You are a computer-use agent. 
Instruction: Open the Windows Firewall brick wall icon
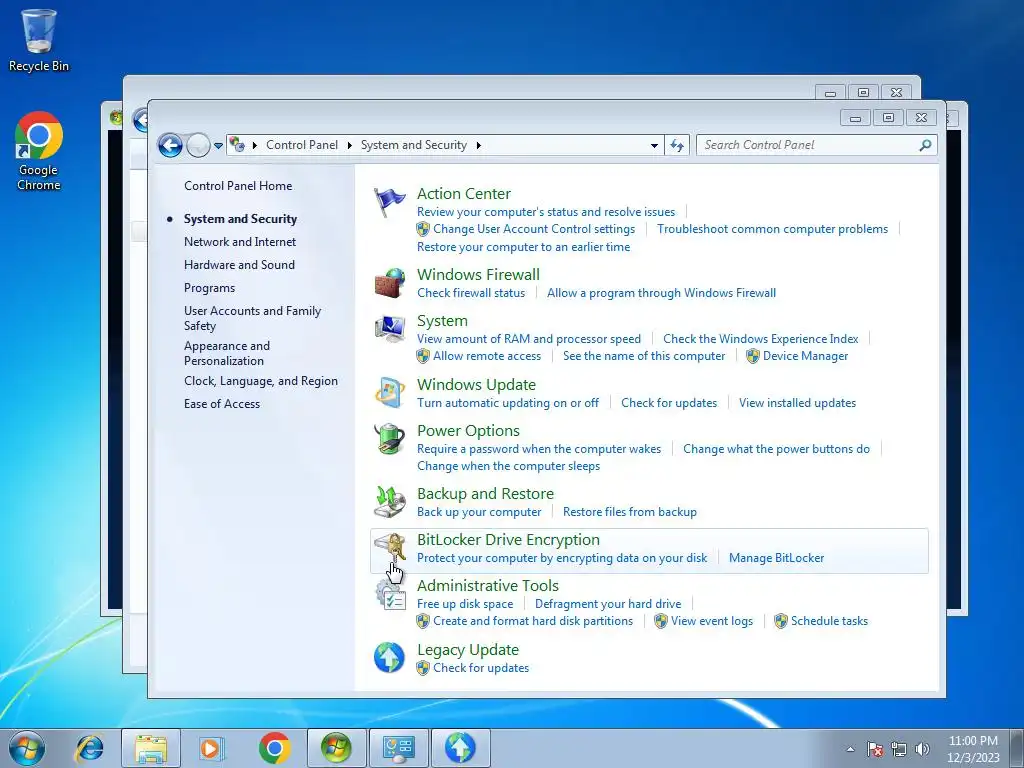(x=390, y=283)
